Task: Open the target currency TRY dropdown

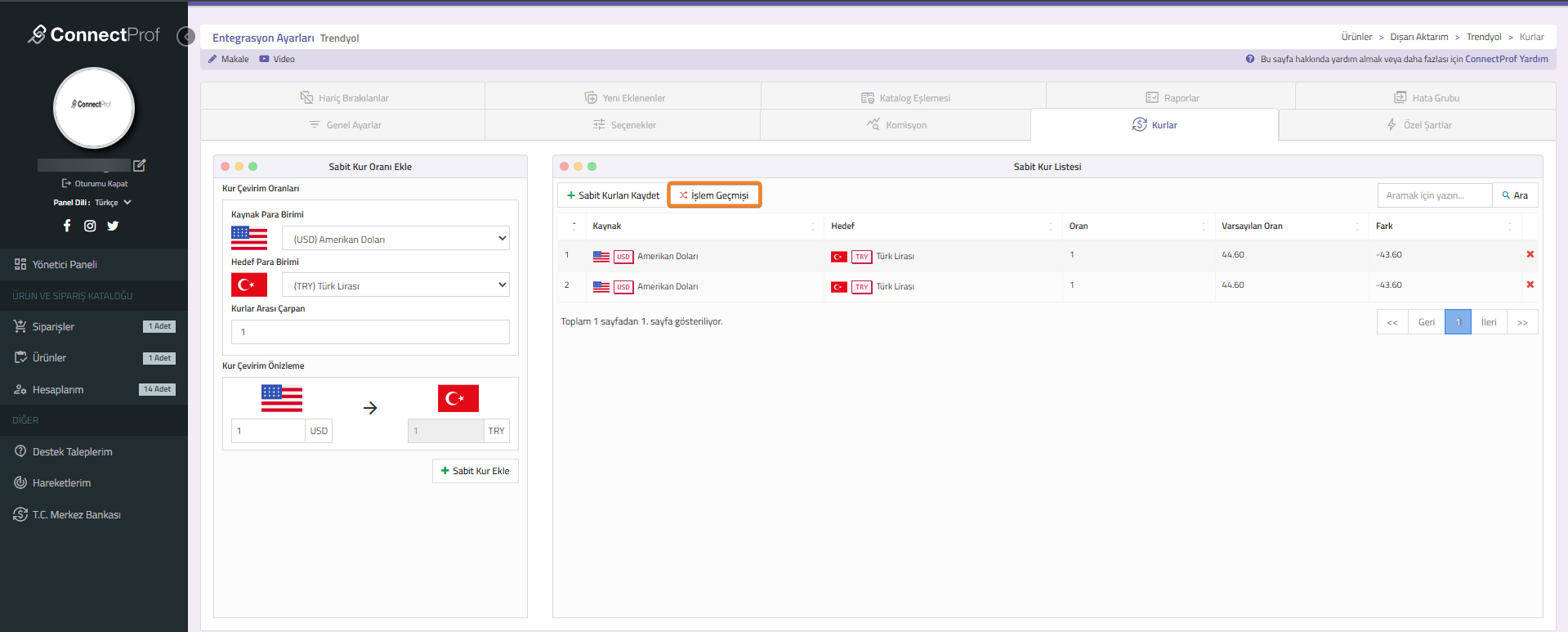Action: pos(395,285)
